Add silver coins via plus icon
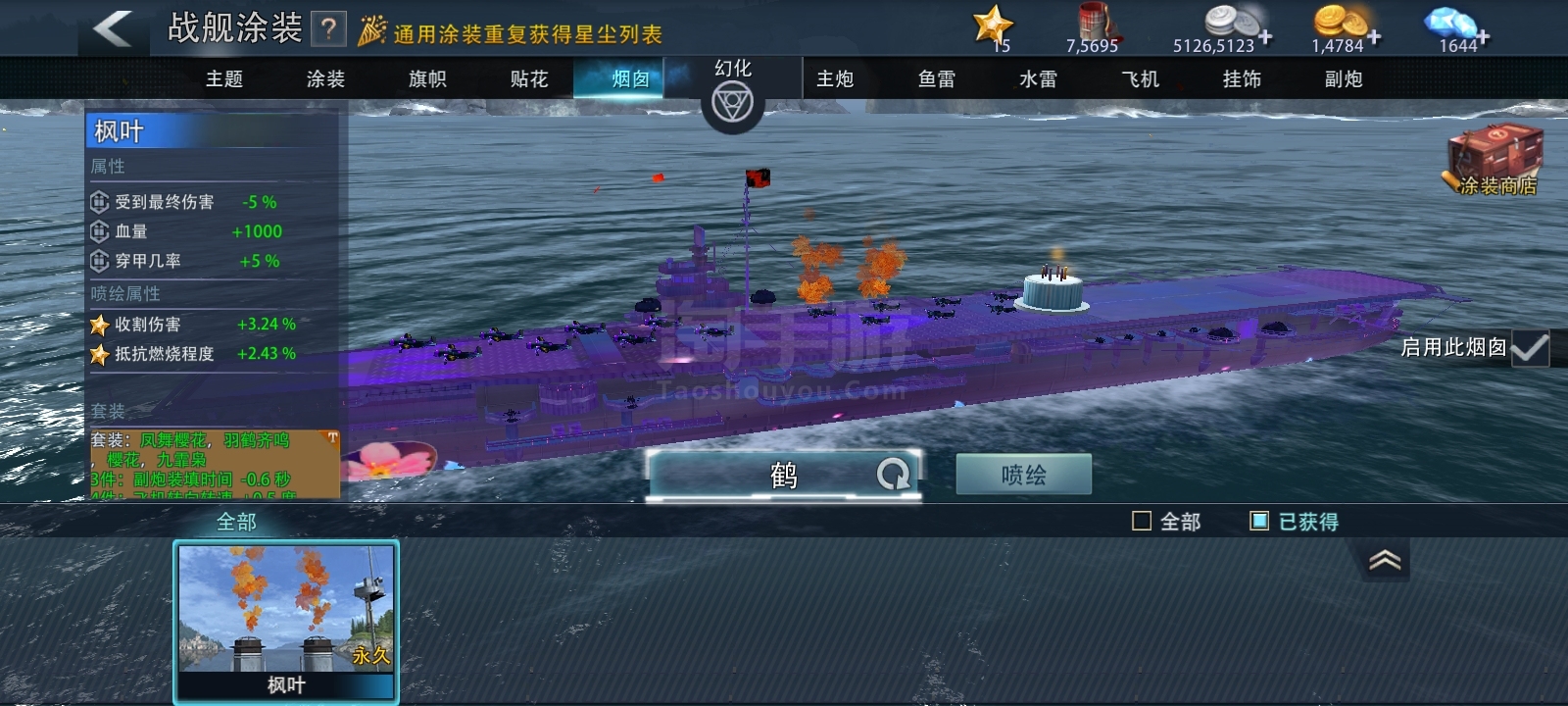1568x706 pixels. pos(1265,37)
